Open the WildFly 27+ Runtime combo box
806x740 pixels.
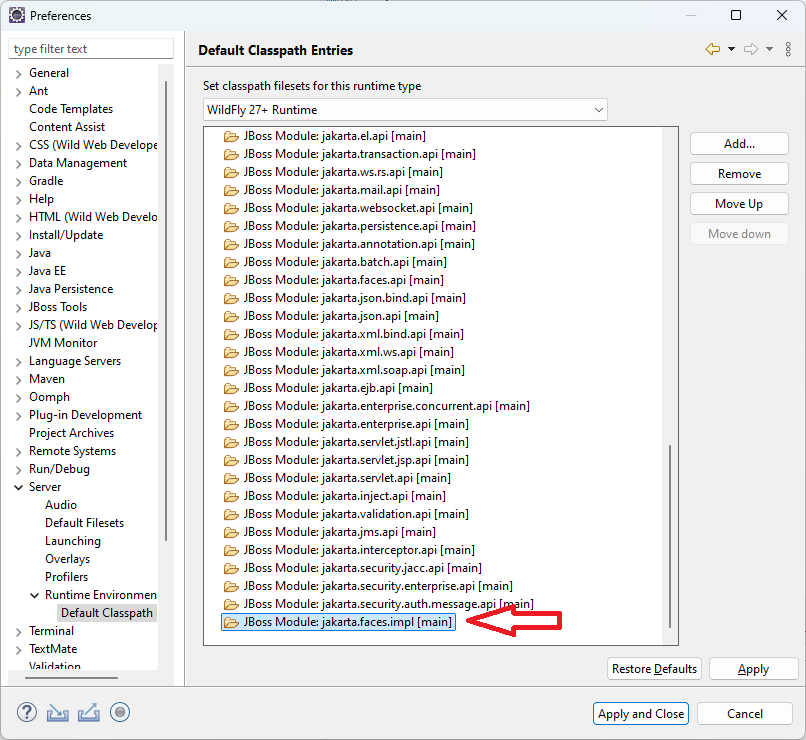pos(405,110)
